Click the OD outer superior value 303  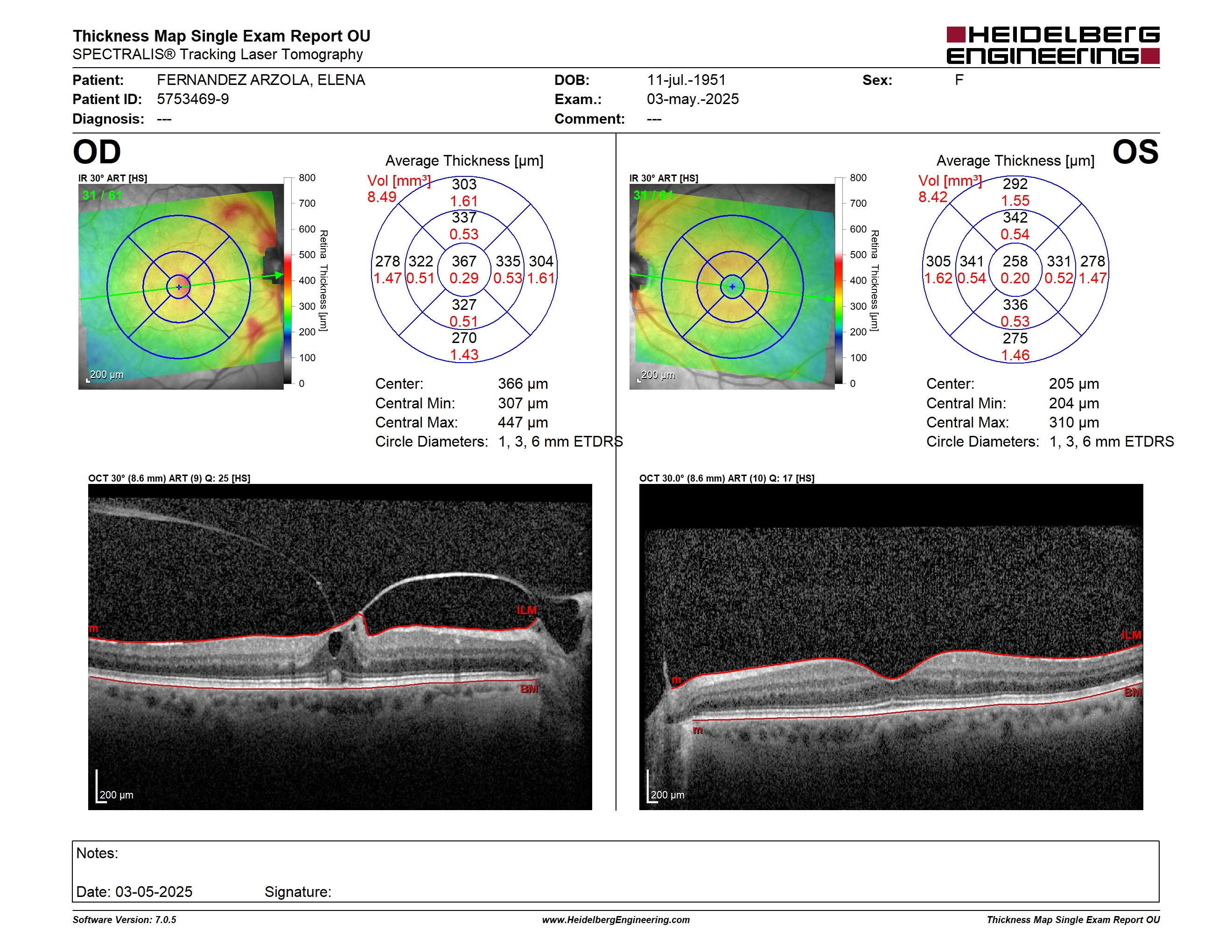pyautogui.click(x=464, y=184)
